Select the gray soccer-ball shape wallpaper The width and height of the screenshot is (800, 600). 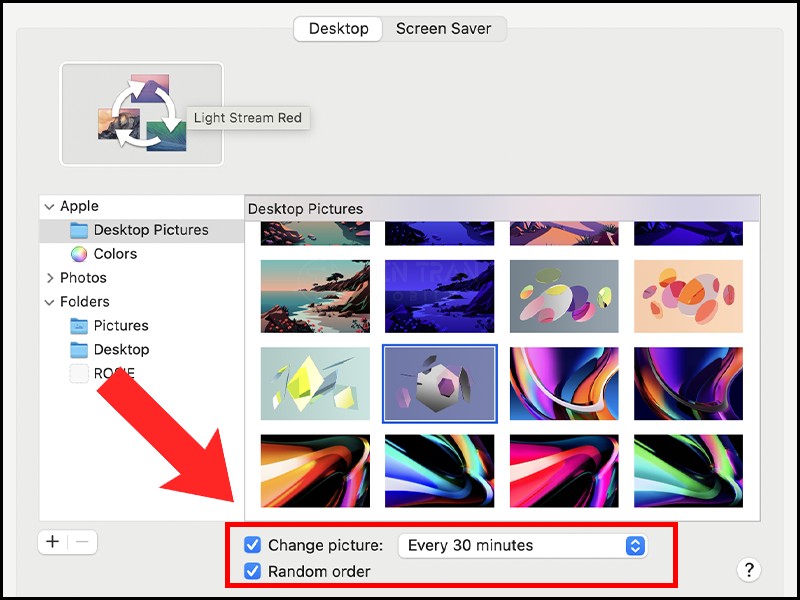tap(439, 384)
